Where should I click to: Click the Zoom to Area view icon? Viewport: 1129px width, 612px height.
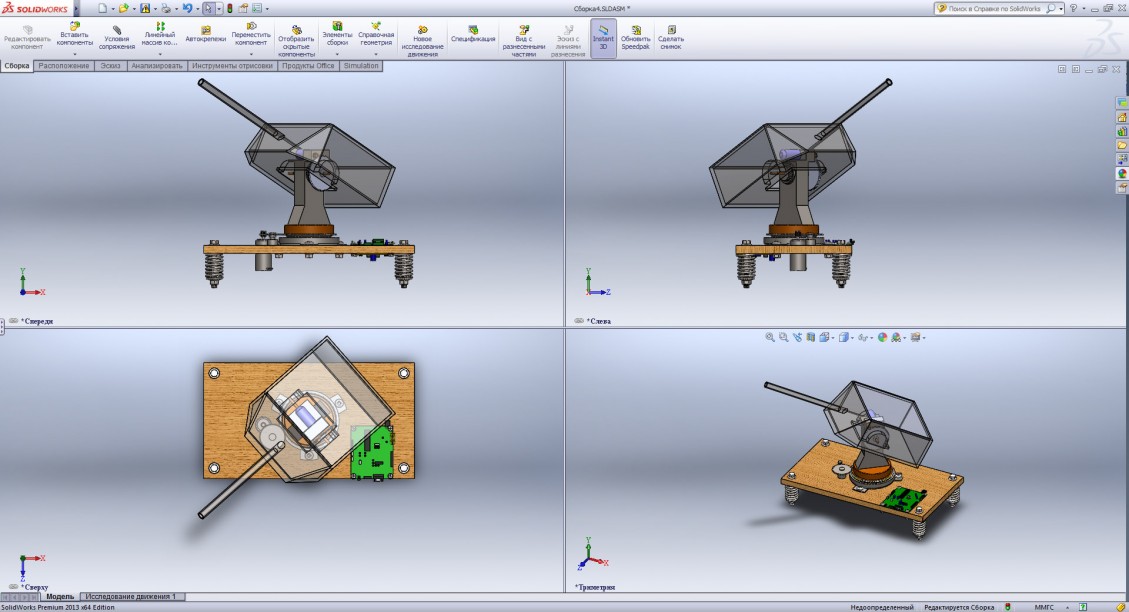pos(783,337)
